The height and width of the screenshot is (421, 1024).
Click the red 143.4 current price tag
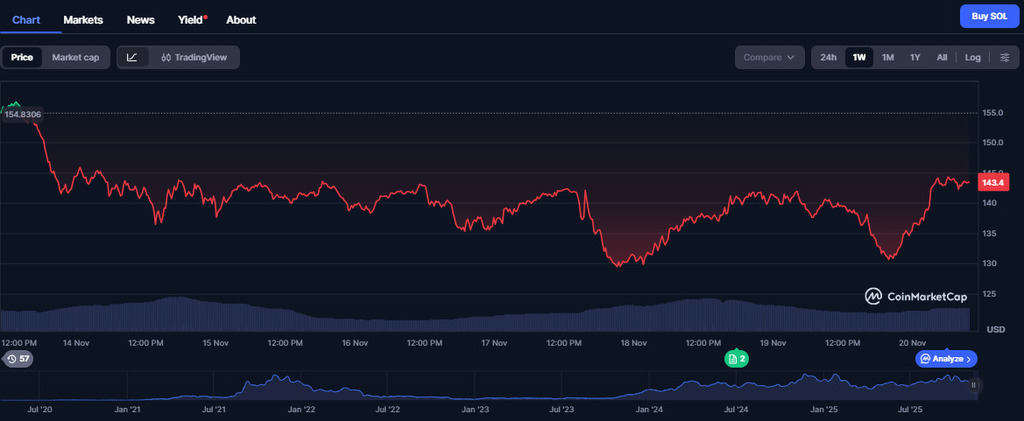click(993, 182)
